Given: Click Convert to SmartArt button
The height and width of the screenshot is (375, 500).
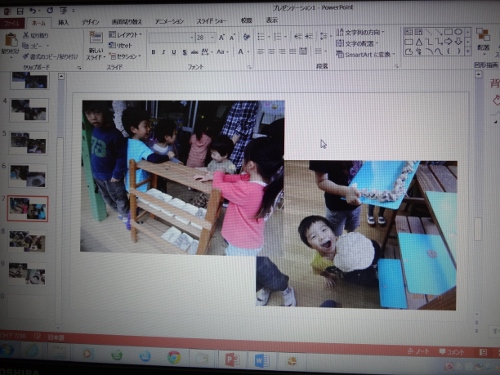Looking at the screenshot, I should (365, 54).
